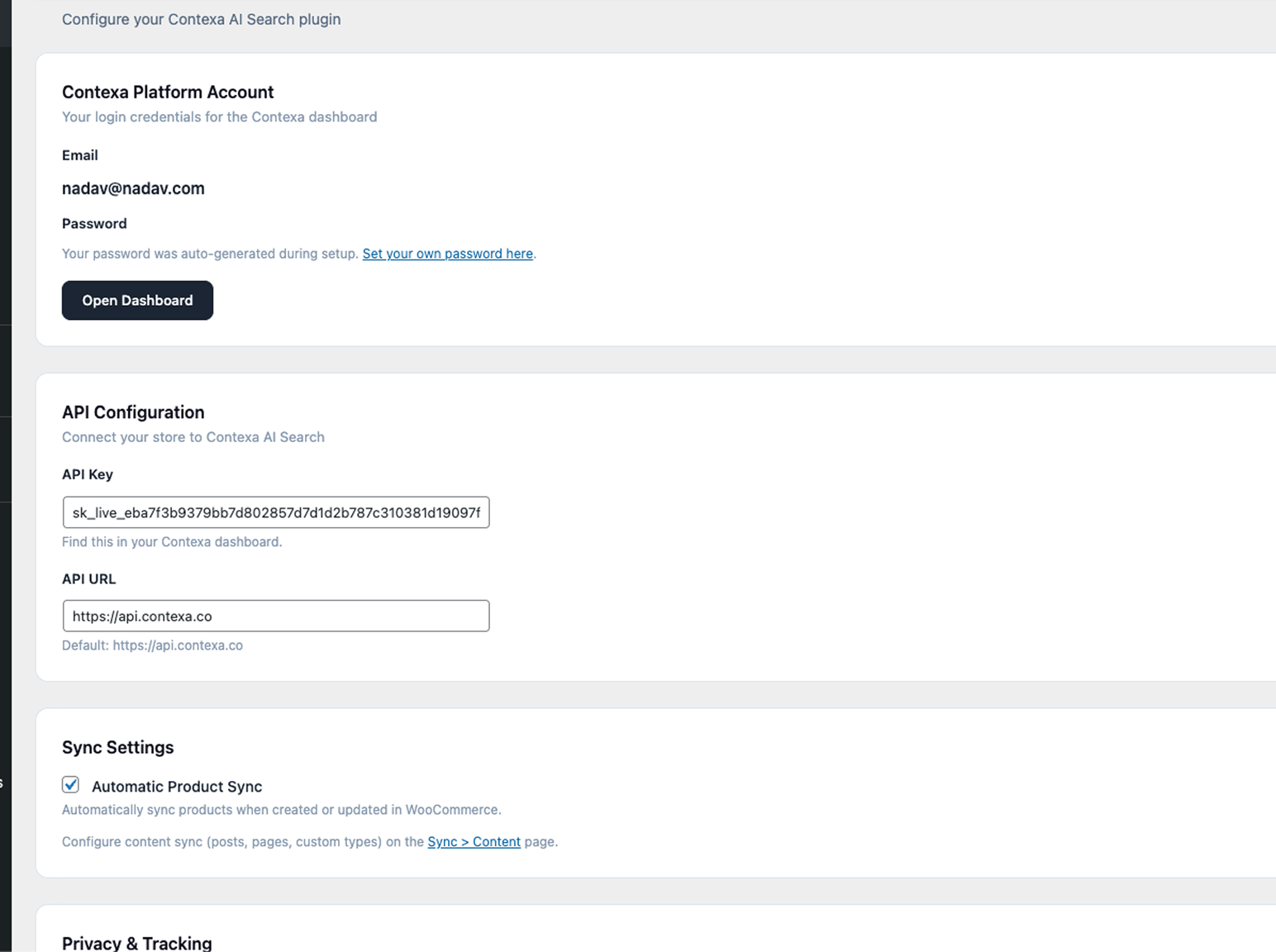The height and width of the screenshot is (952, 1276).
Task: Click the Contexa Platform Account heading
Action: [167, 92]
